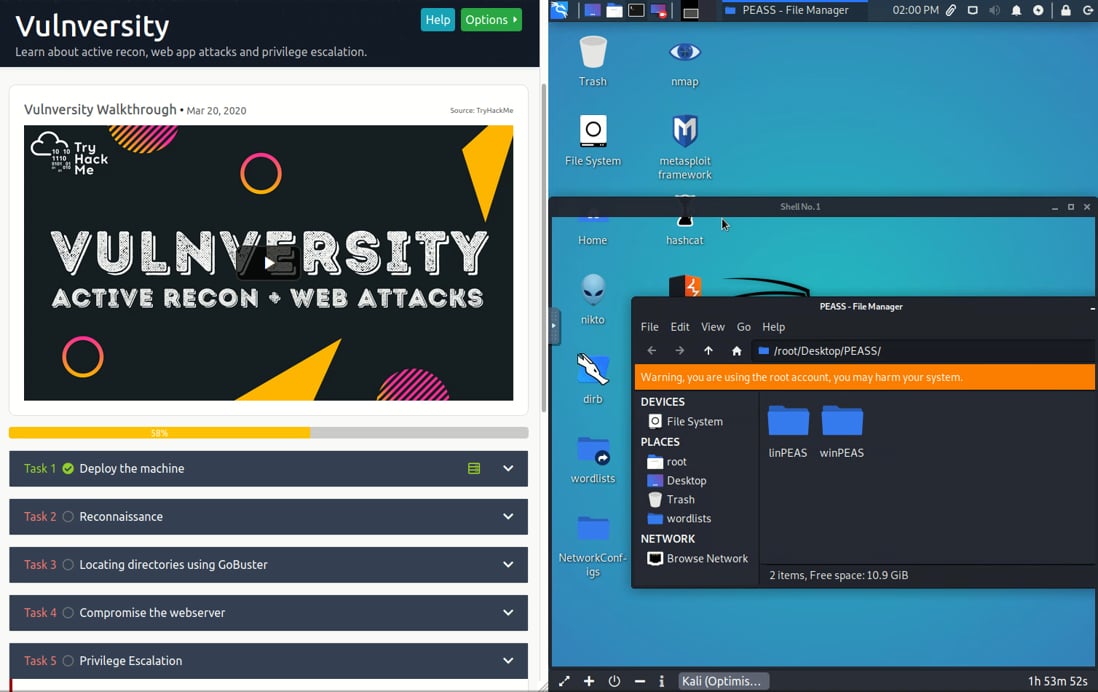Screen dimensions: 1098x692
Task: Click the fullscreen arrows icon in the machine bar
Action: [564, 681]
